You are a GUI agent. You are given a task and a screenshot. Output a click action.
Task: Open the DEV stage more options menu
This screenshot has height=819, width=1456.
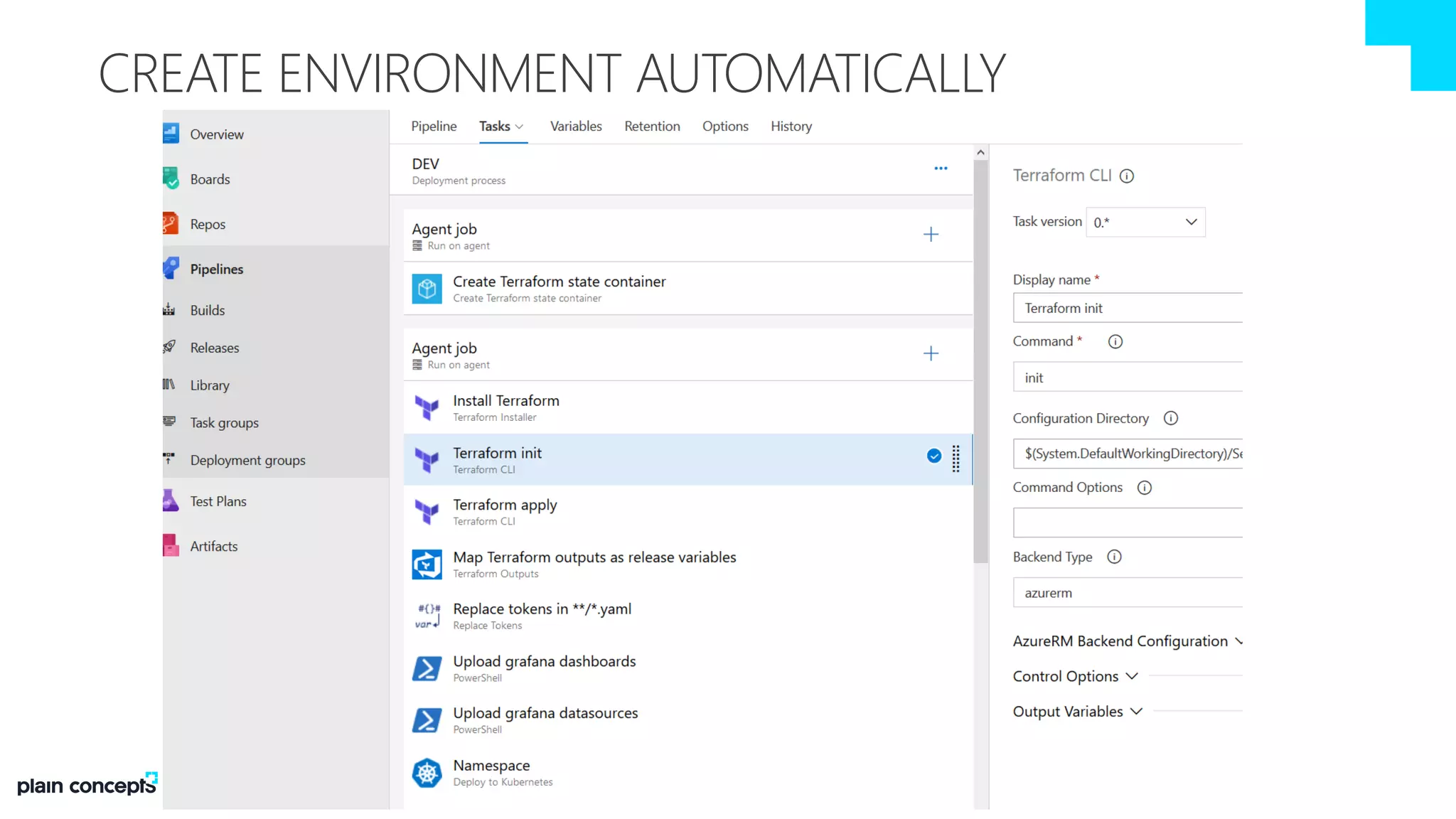941,168
